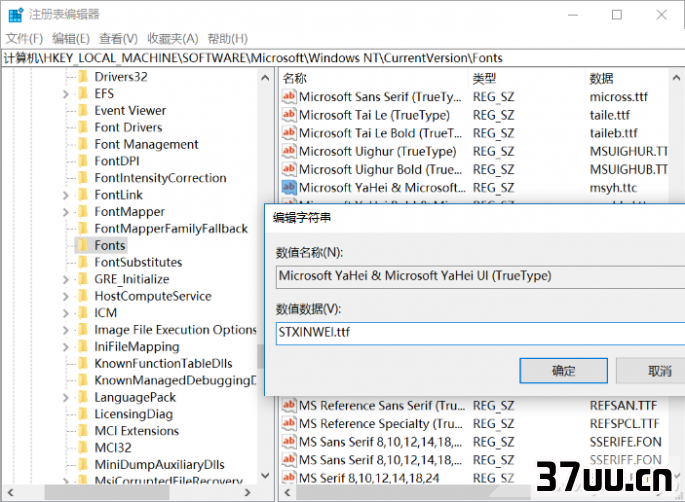
Task: Expand Image File Execution Options node
Action: pyautogui.click(x=66, y=330)
